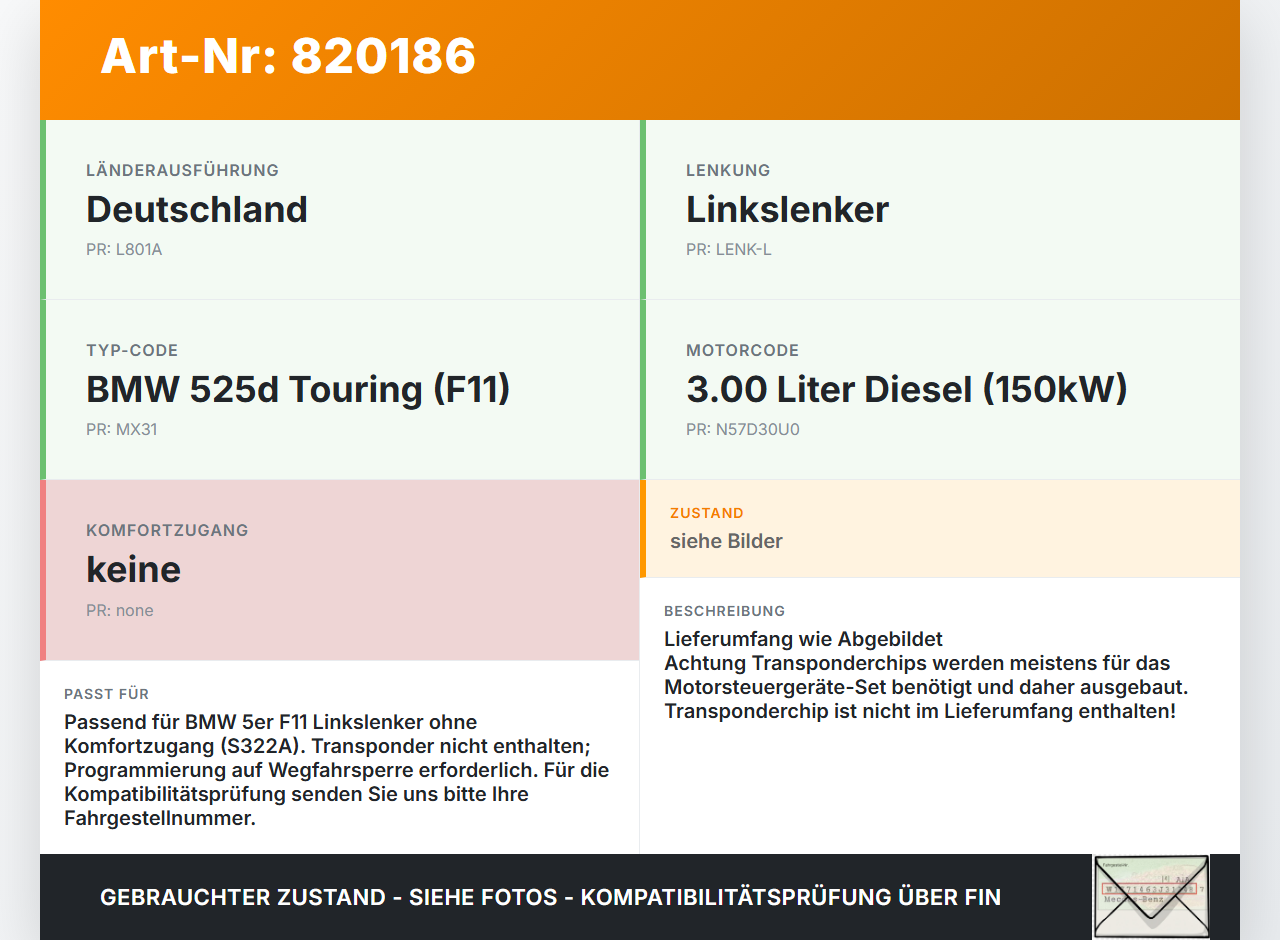1280x940 pixels.
Task: Click the Komfortzugang 'keine' value
Action: coord(134,569)
